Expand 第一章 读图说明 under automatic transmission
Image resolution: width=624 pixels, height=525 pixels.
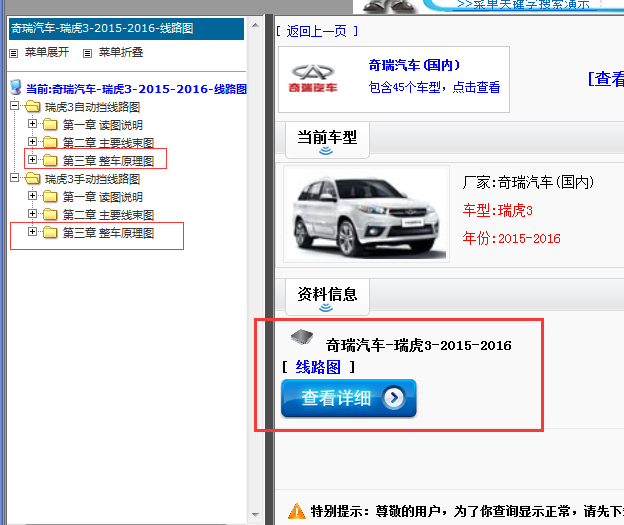pos(33,124)
